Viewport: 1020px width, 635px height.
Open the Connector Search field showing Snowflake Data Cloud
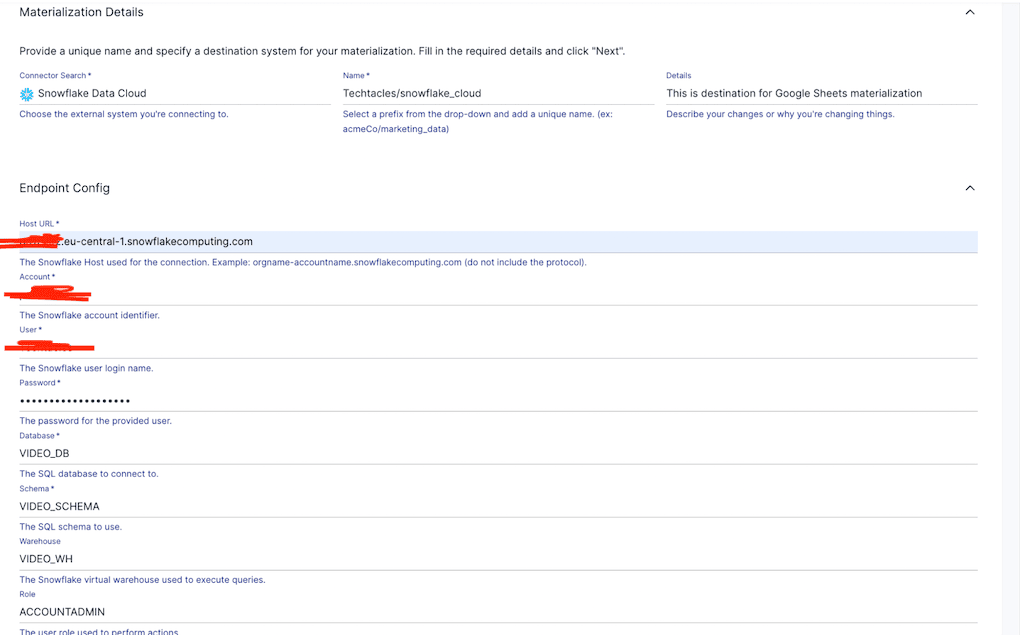175,93
